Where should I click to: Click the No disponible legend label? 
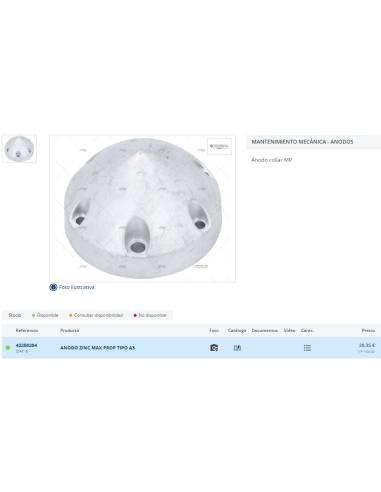click(152, 315)
